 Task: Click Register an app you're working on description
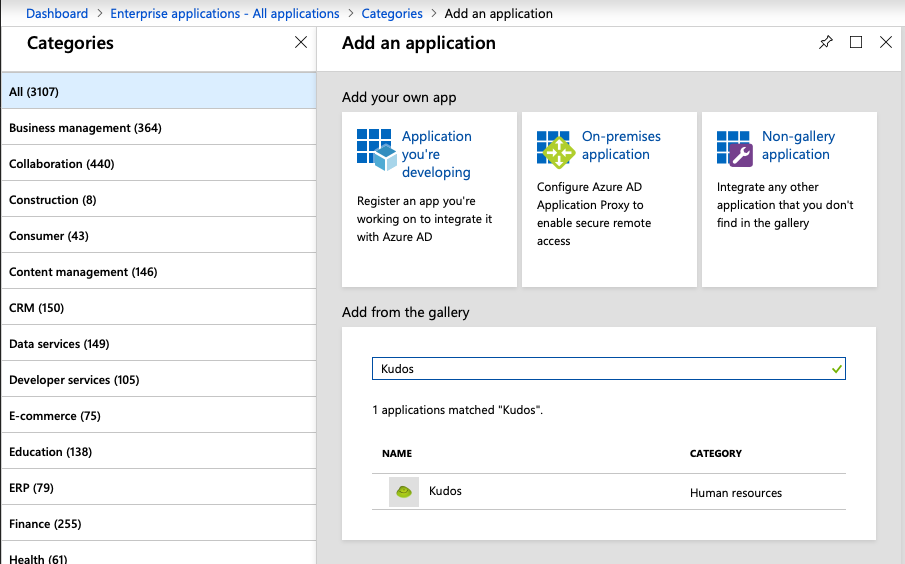[424, 219]
